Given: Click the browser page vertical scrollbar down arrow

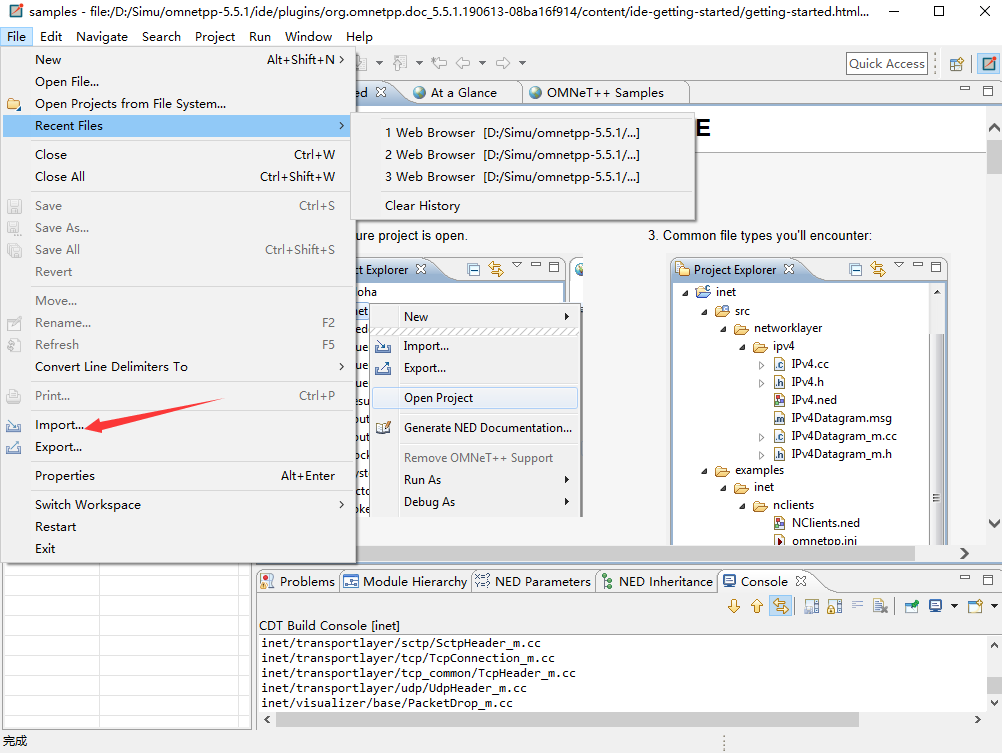Looking at the screenshot, I should 994,523.
